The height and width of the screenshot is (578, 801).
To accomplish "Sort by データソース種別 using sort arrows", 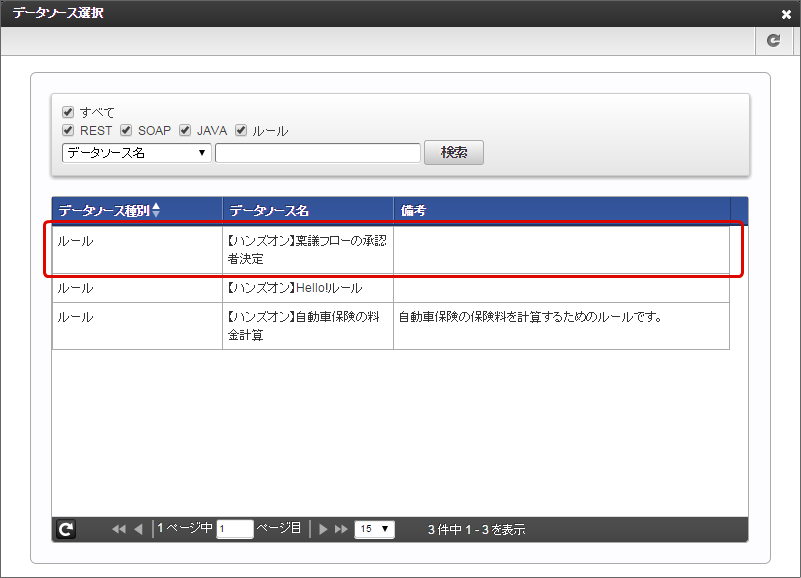I will pyautogui.click(x=155, y=211).
